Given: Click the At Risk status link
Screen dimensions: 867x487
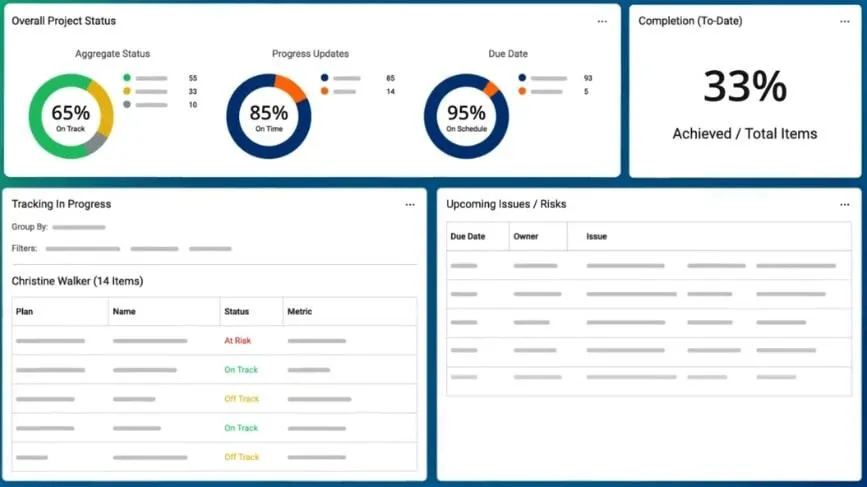Looking at the screenshot, I should 237,341.
